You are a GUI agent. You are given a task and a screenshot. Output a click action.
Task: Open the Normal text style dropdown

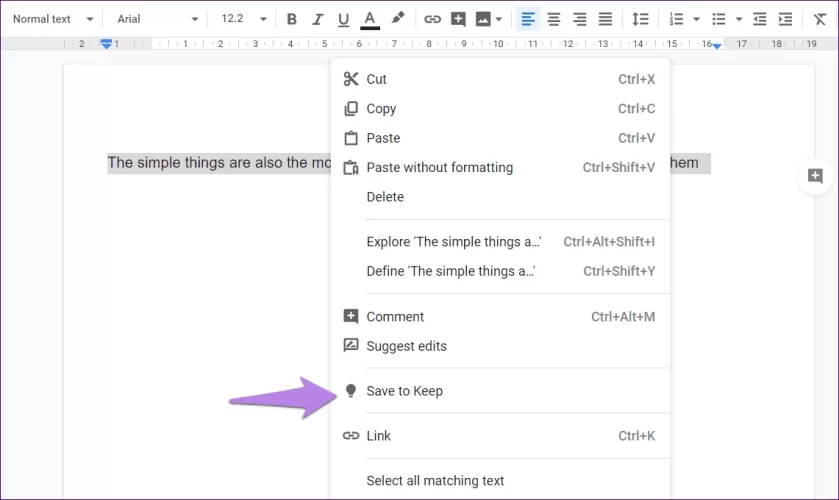pyautogui.click(x=52, y=19)
